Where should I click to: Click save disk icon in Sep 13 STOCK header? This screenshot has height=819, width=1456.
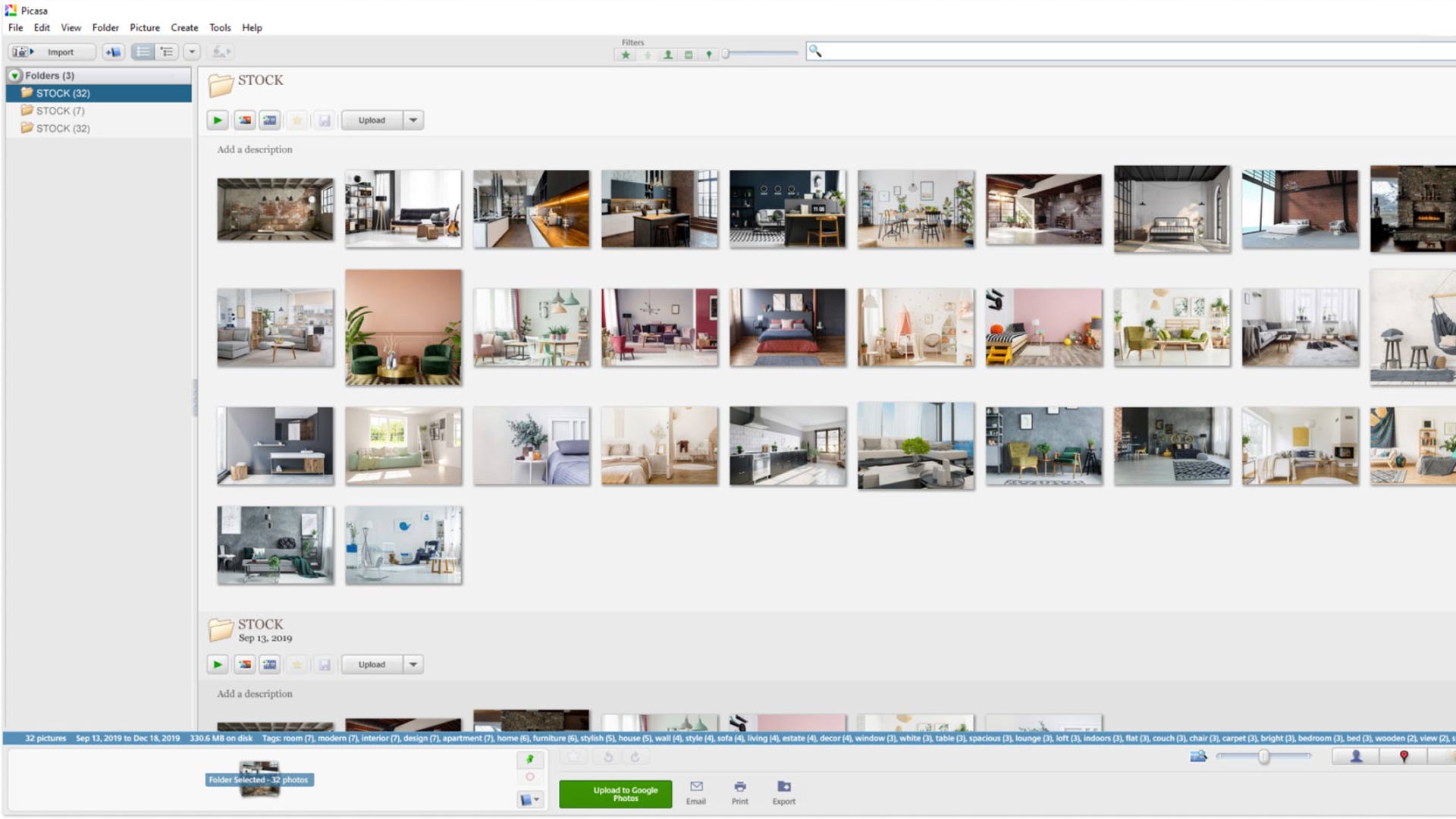click(x=325, y=664)
